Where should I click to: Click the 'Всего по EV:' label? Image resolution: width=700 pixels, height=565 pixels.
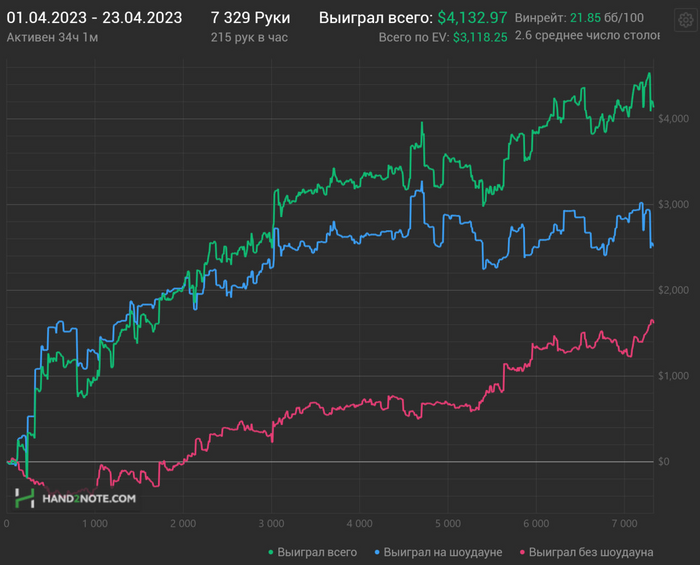[414, 37]
